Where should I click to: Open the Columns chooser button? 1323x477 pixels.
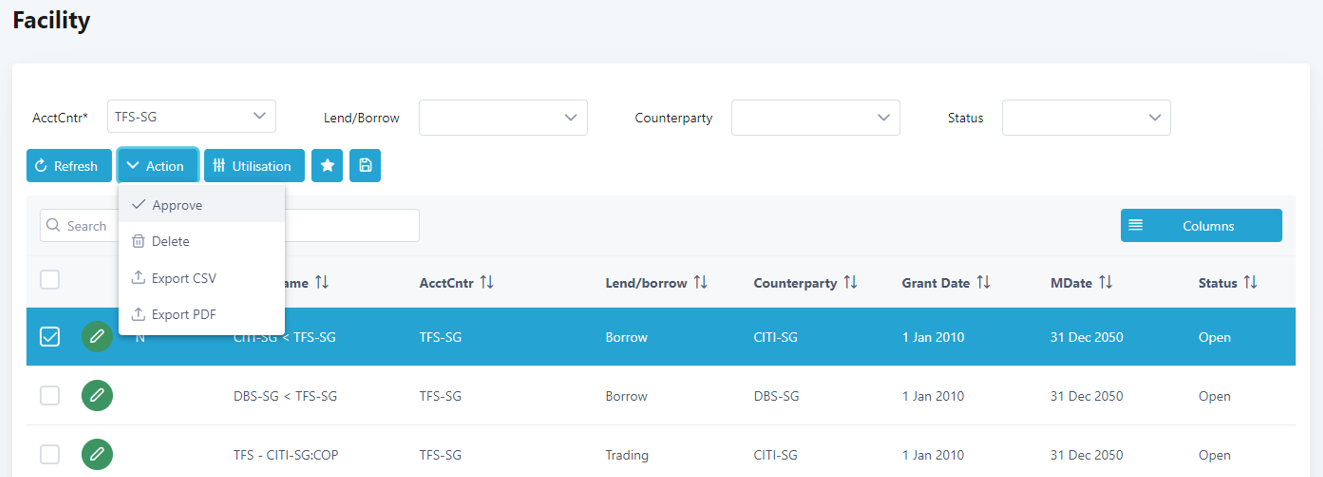tap(1201, 226)
